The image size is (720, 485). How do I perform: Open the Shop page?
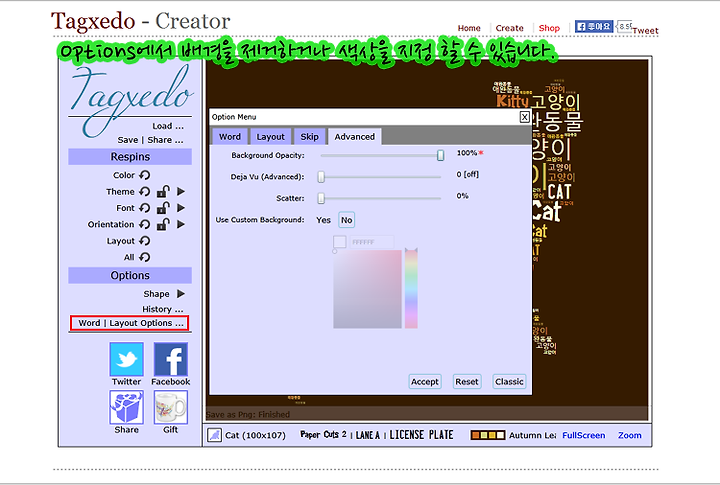(549, 28)
